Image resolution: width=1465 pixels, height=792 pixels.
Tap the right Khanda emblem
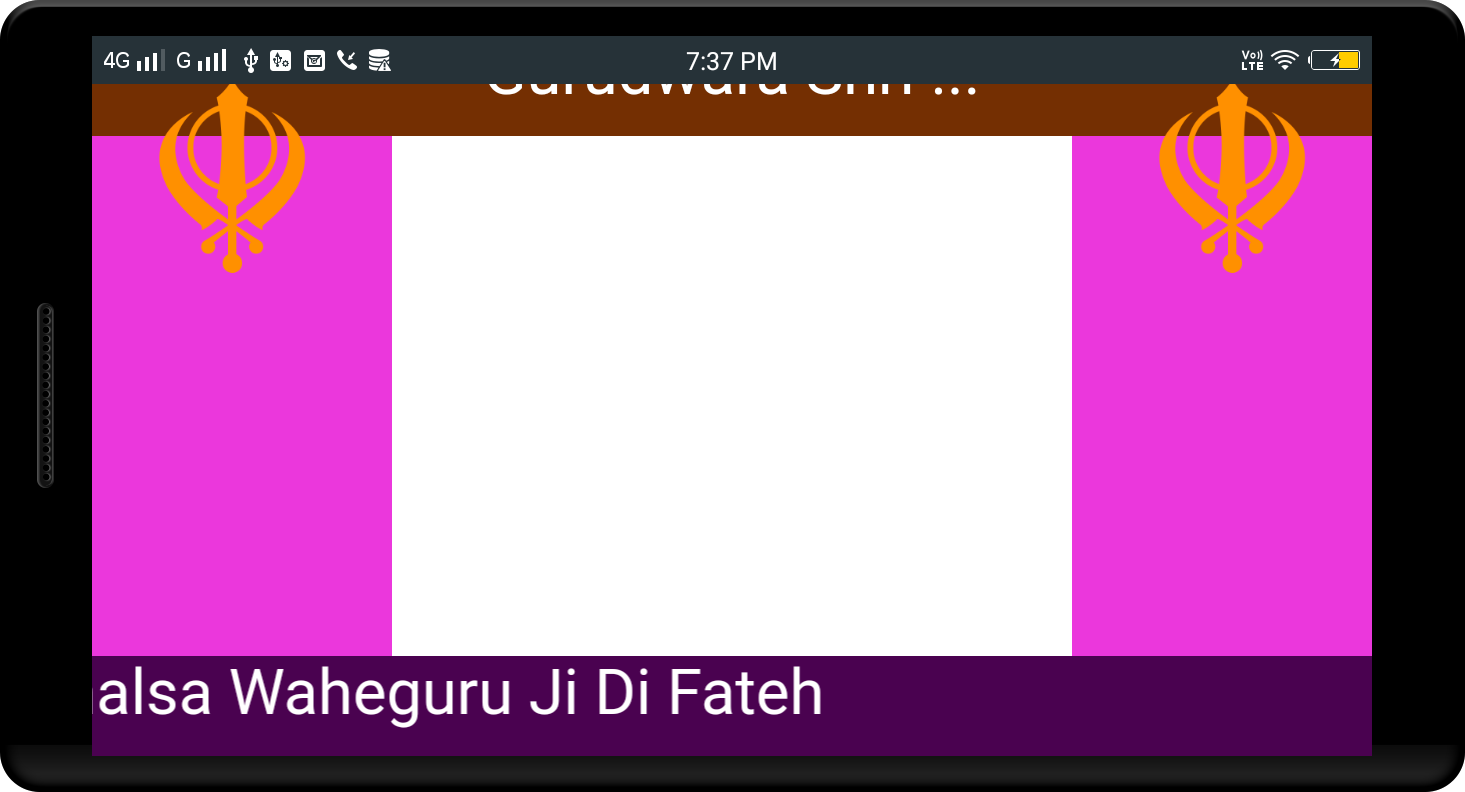(1232, 178)
